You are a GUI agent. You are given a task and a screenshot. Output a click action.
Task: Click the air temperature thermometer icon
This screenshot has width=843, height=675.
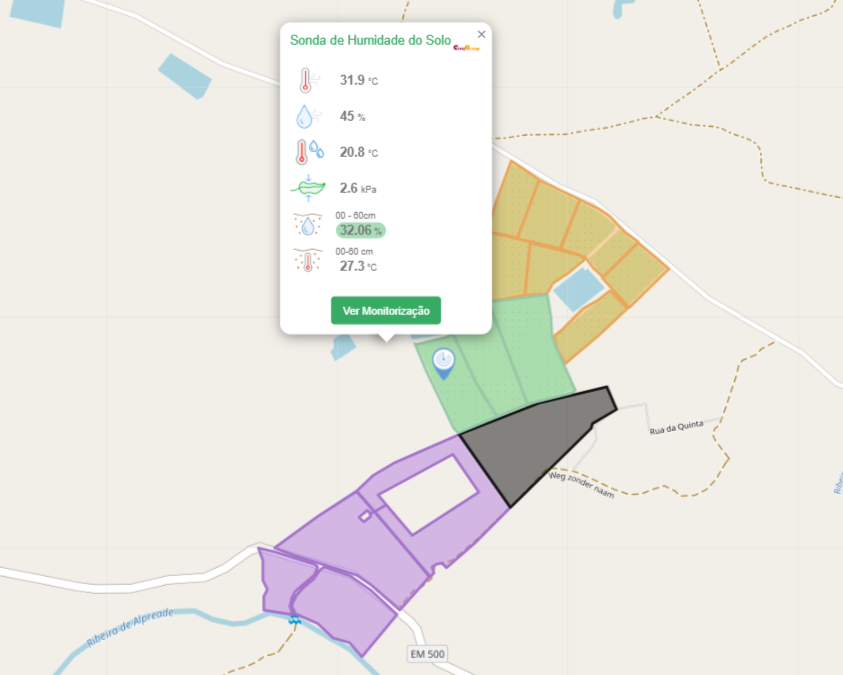tap(306, 81)
